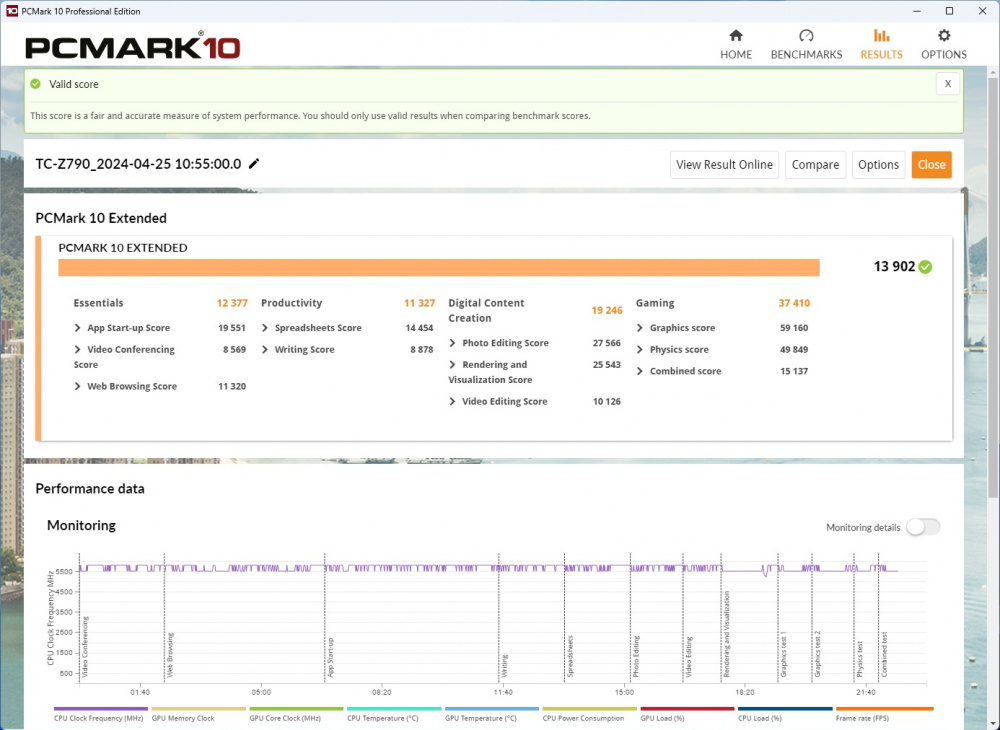Open the RESULTS section
The image size is (1000, 730).
881,44
